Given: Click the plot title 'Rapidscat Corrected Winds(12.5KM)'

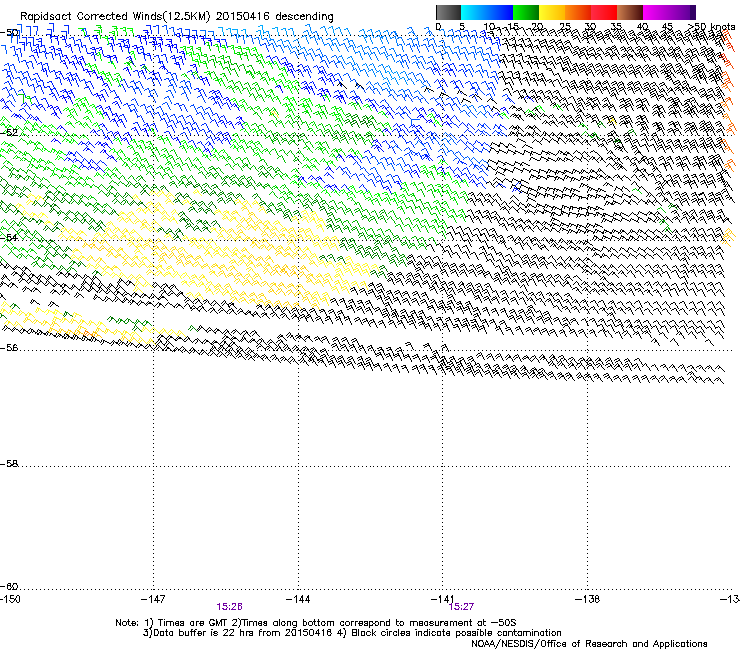Looking at the screenshot, I should tap(115, 17).
